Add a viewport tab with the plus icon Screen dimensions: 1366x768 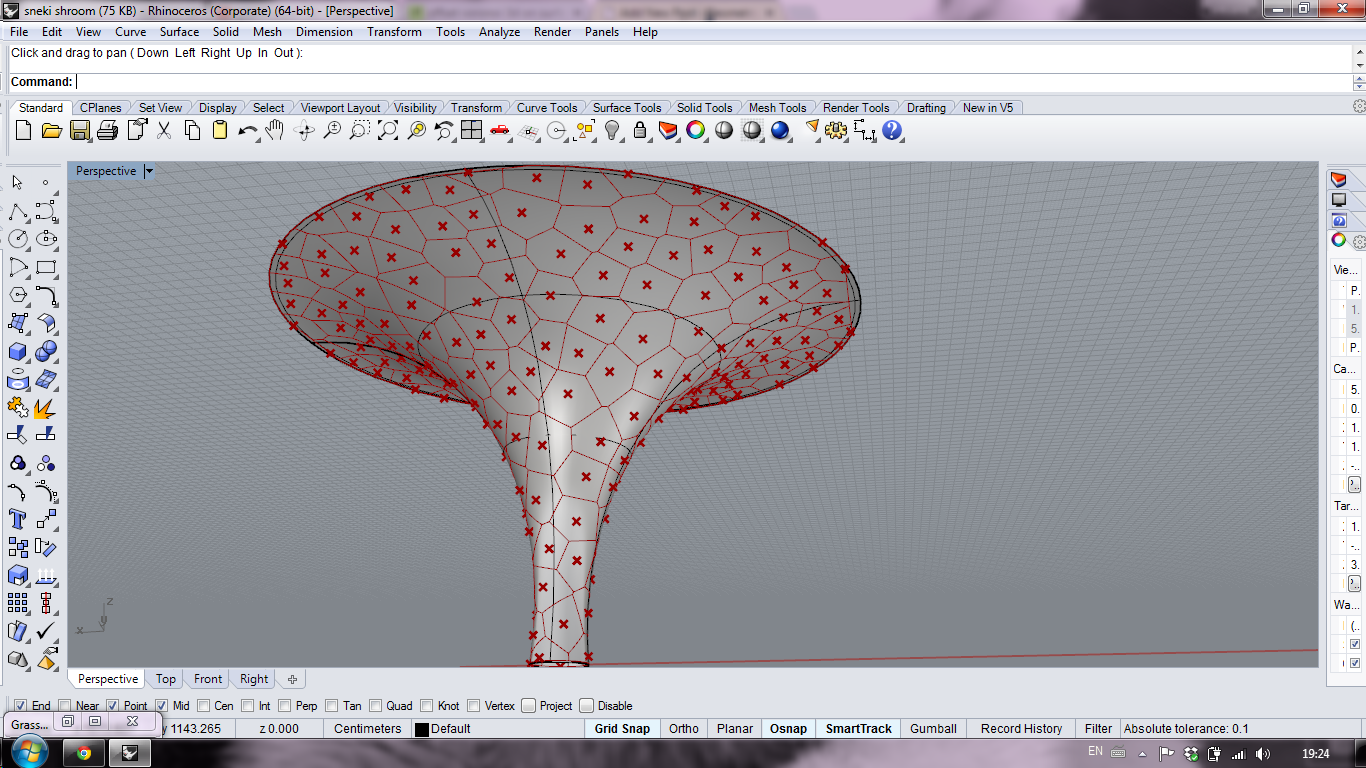click(x=292, y=679)
